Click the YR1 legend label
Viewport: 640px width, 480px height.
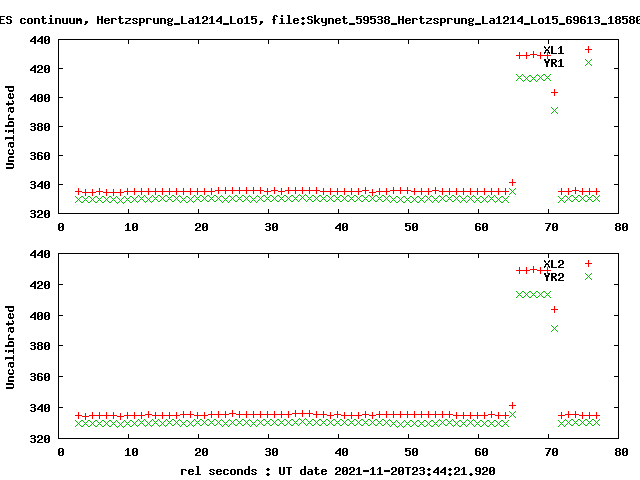click(x=554, y=63)
